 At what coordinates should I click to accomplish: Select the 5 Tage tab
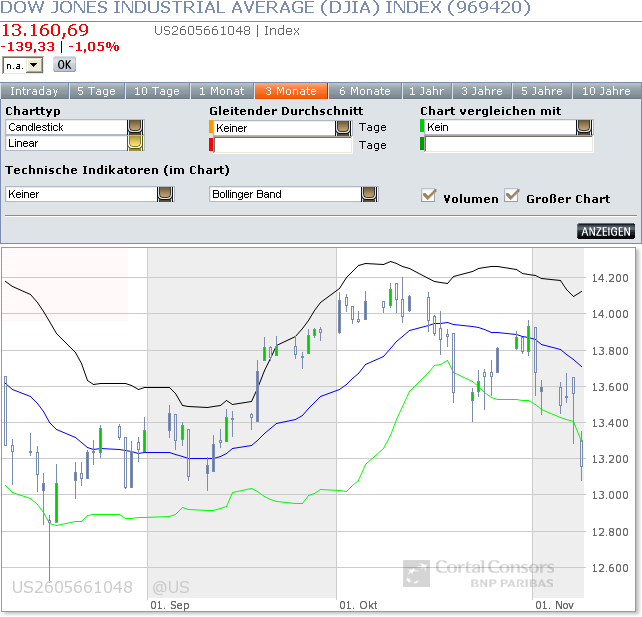pos(96,91)
